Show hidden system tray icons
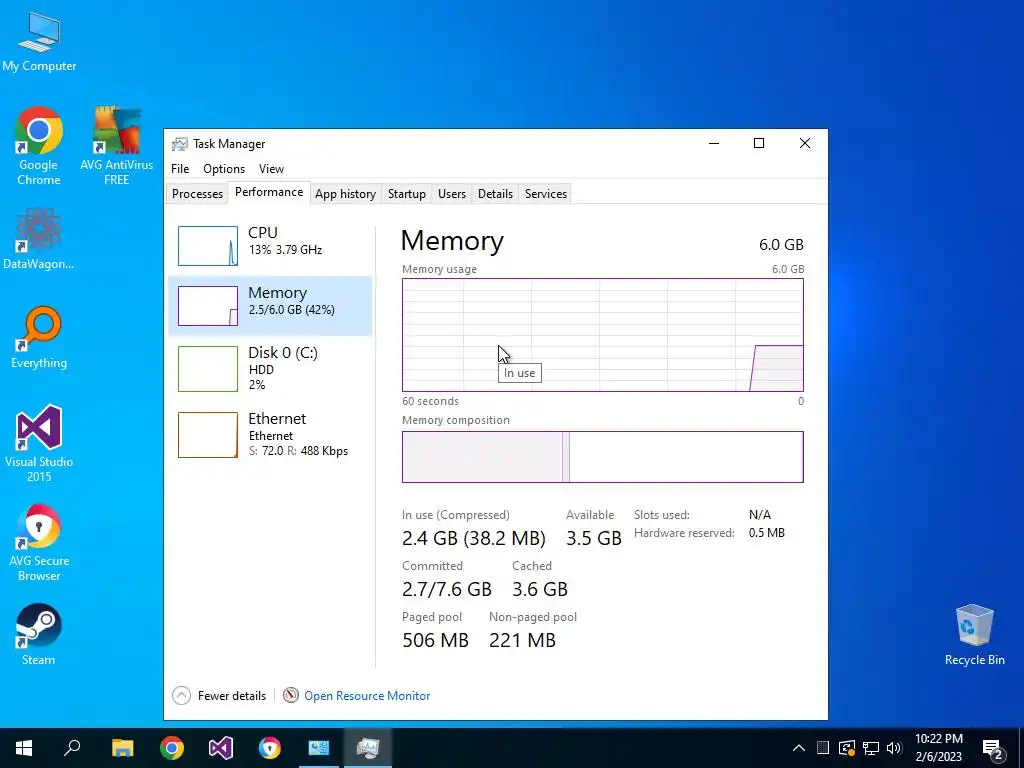 point(799,748)
